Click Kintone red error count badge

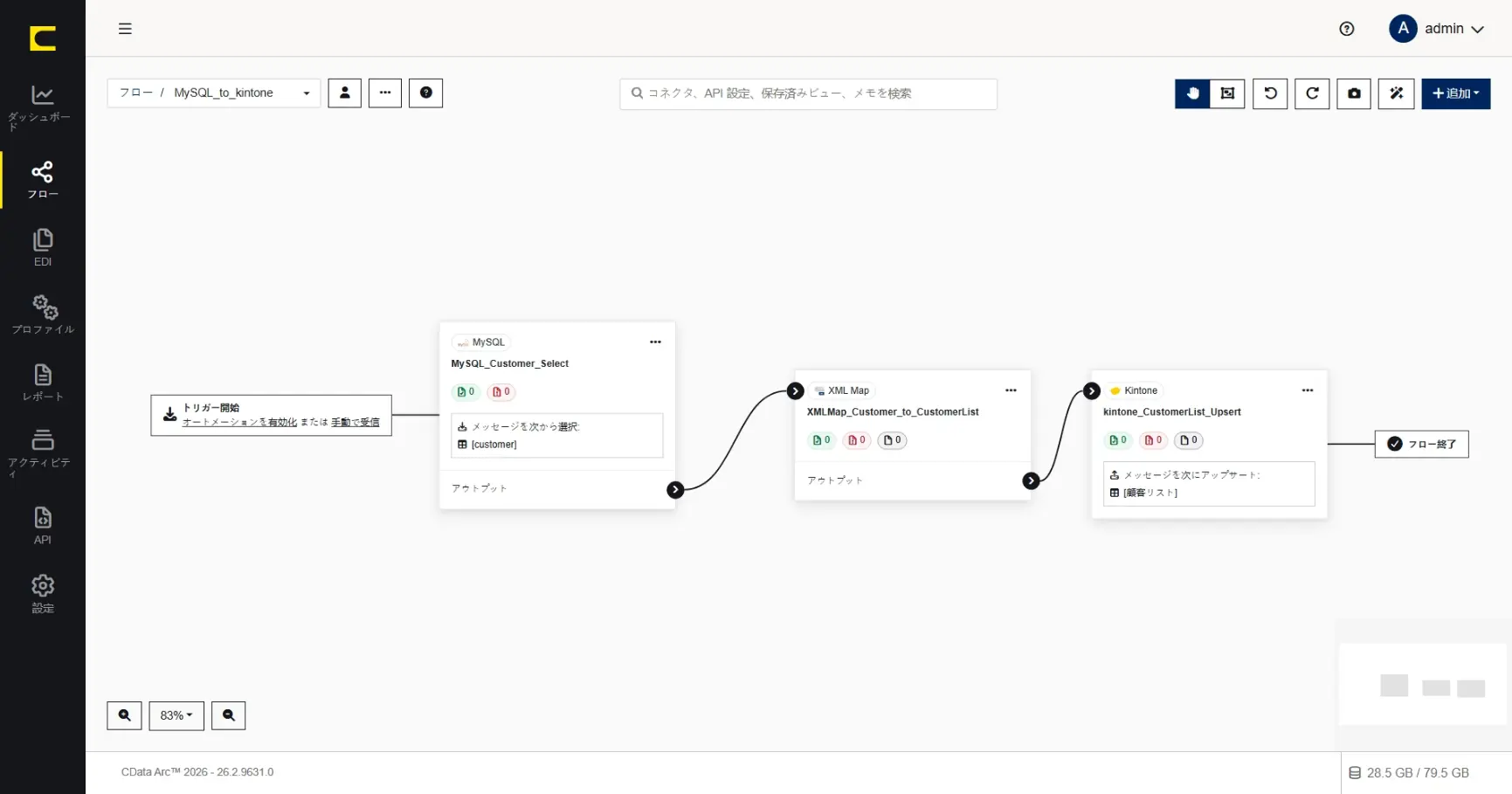[x=1153, y=440]
